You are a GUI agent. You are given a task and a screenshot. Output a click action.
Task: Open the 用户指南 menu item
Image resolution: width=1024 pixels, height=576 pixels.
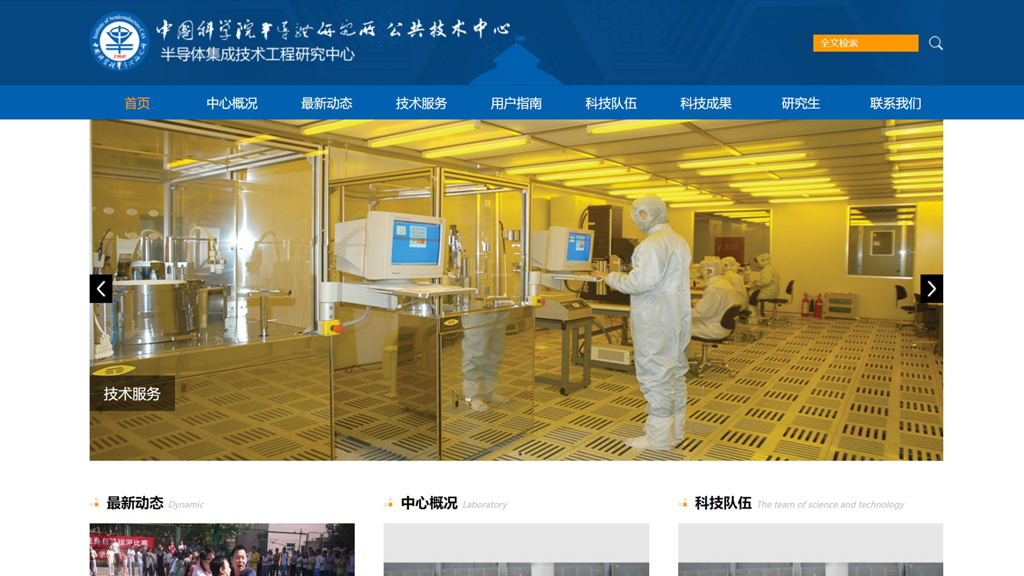coord(516,103)
